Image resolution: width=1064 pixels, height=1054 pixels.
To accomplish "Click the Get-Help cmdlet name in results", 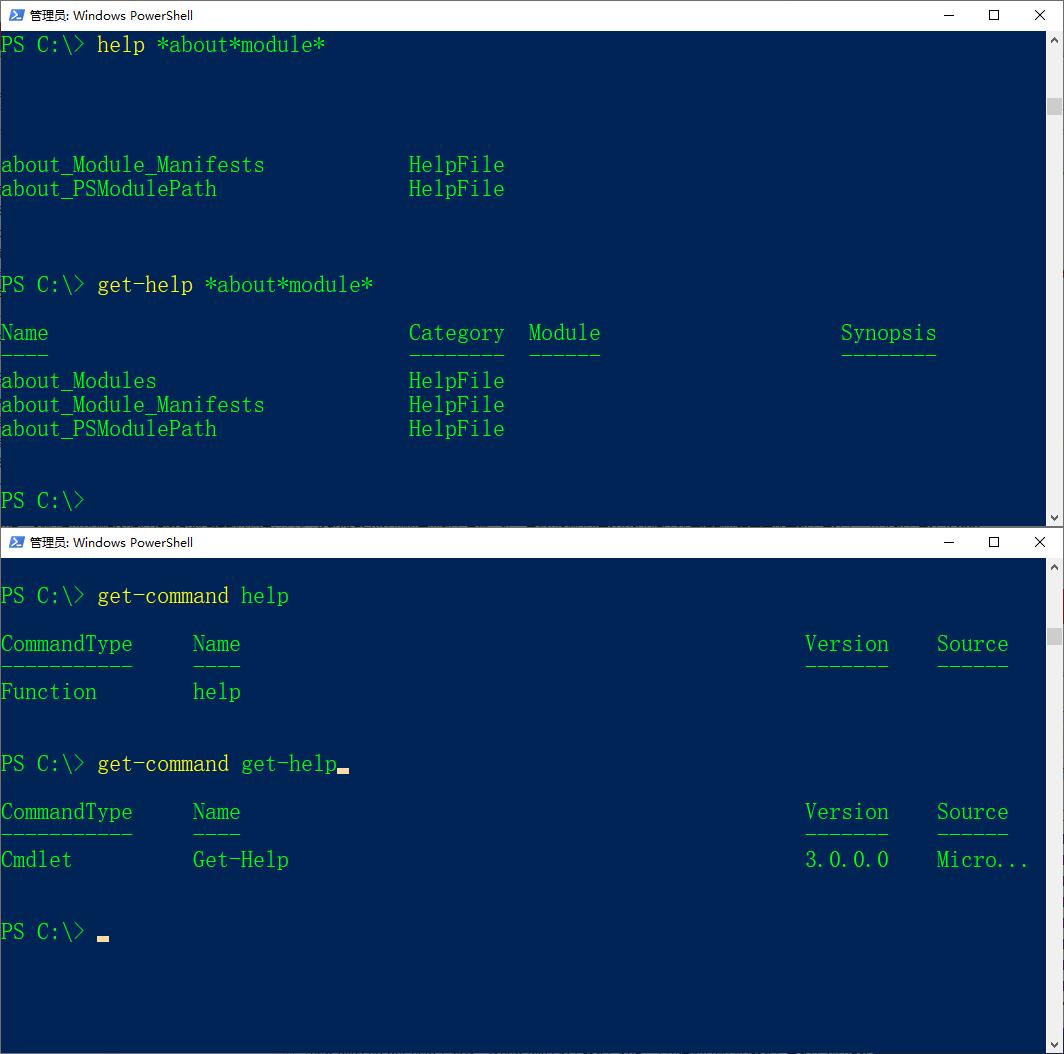I will click(x=240, y=860).
